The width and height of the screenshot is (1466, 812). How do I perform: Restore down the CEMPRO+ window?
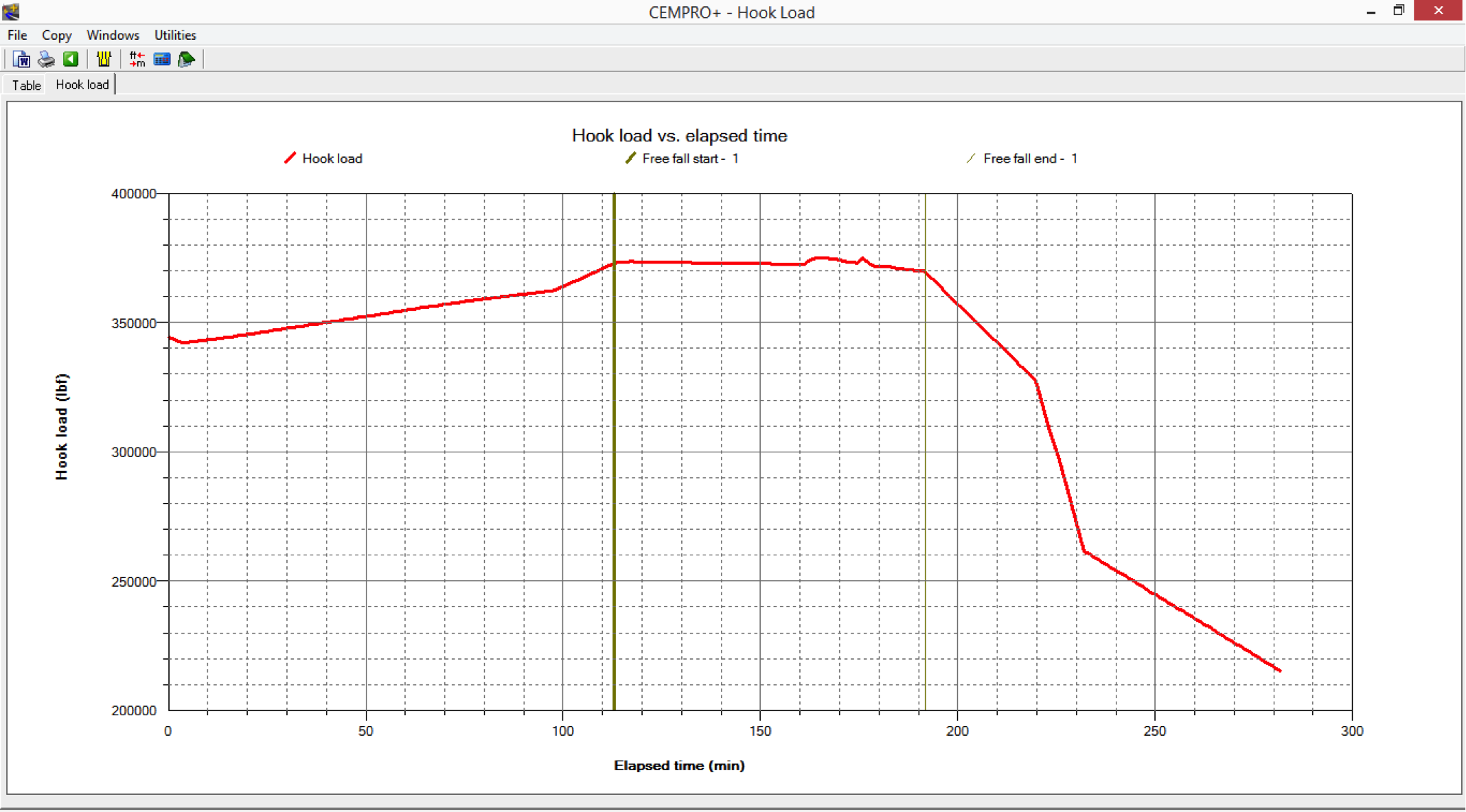[x=1399, y=11]
